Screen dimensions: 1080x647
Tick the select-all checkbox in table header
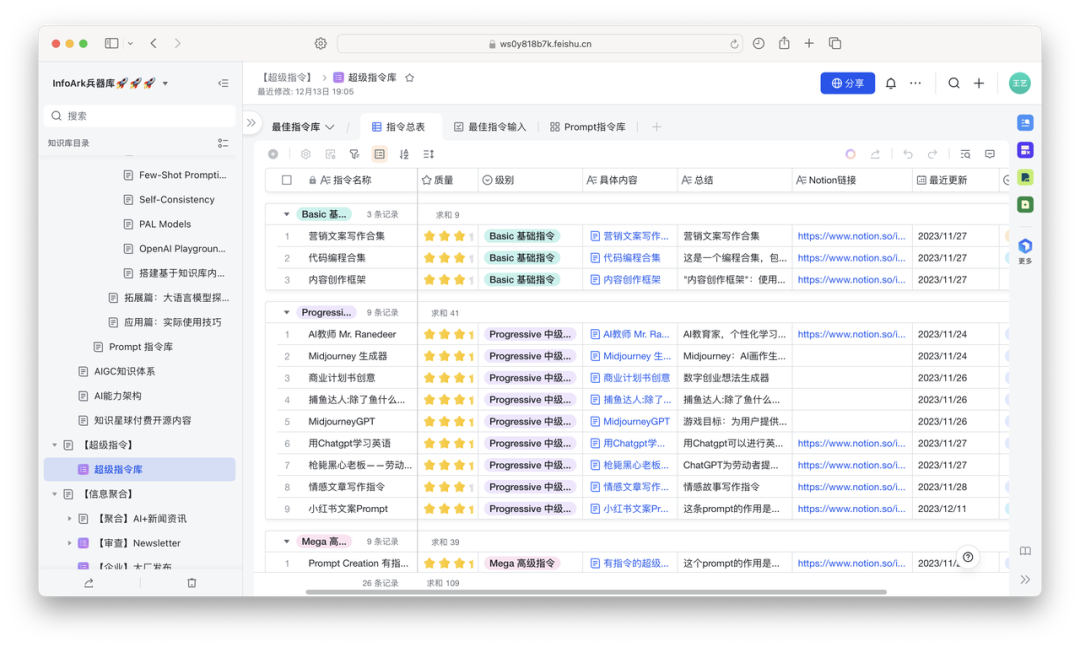point(287,181)
